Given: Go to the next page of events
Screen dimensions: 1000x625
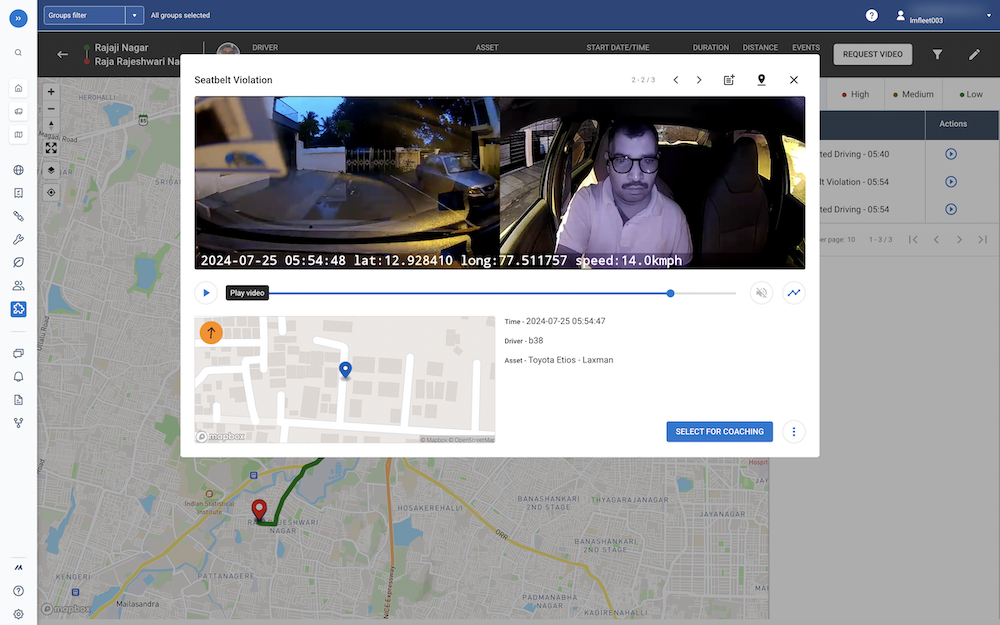Looking at the screenshot, I should (959, 239).
